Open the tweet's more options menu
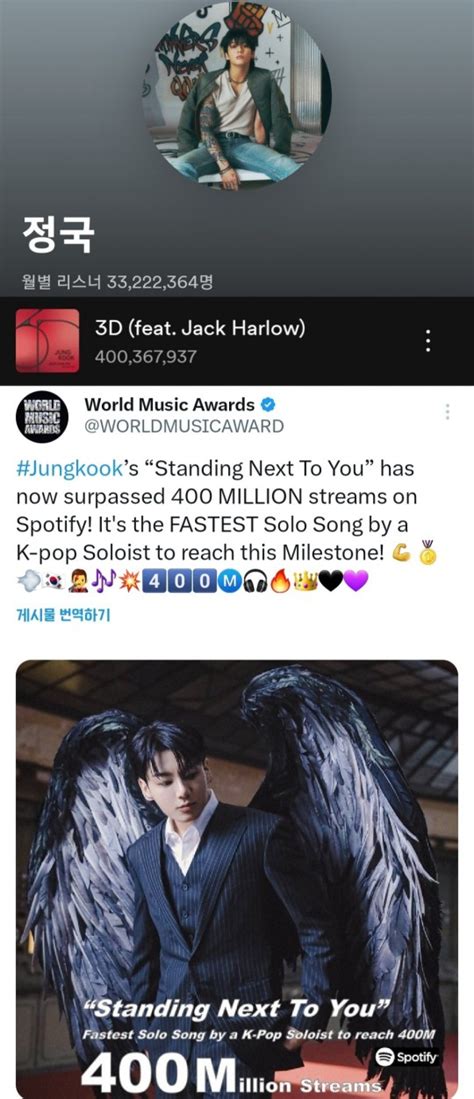The width and height of the screenshot is (474, 1099). (447, 412)
